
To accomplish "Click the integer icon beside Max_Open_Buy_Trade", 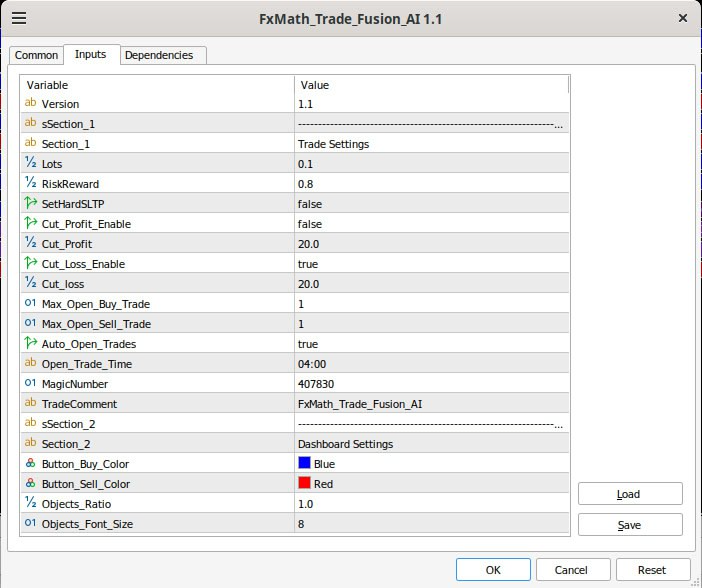I will (x=30, y=304).
